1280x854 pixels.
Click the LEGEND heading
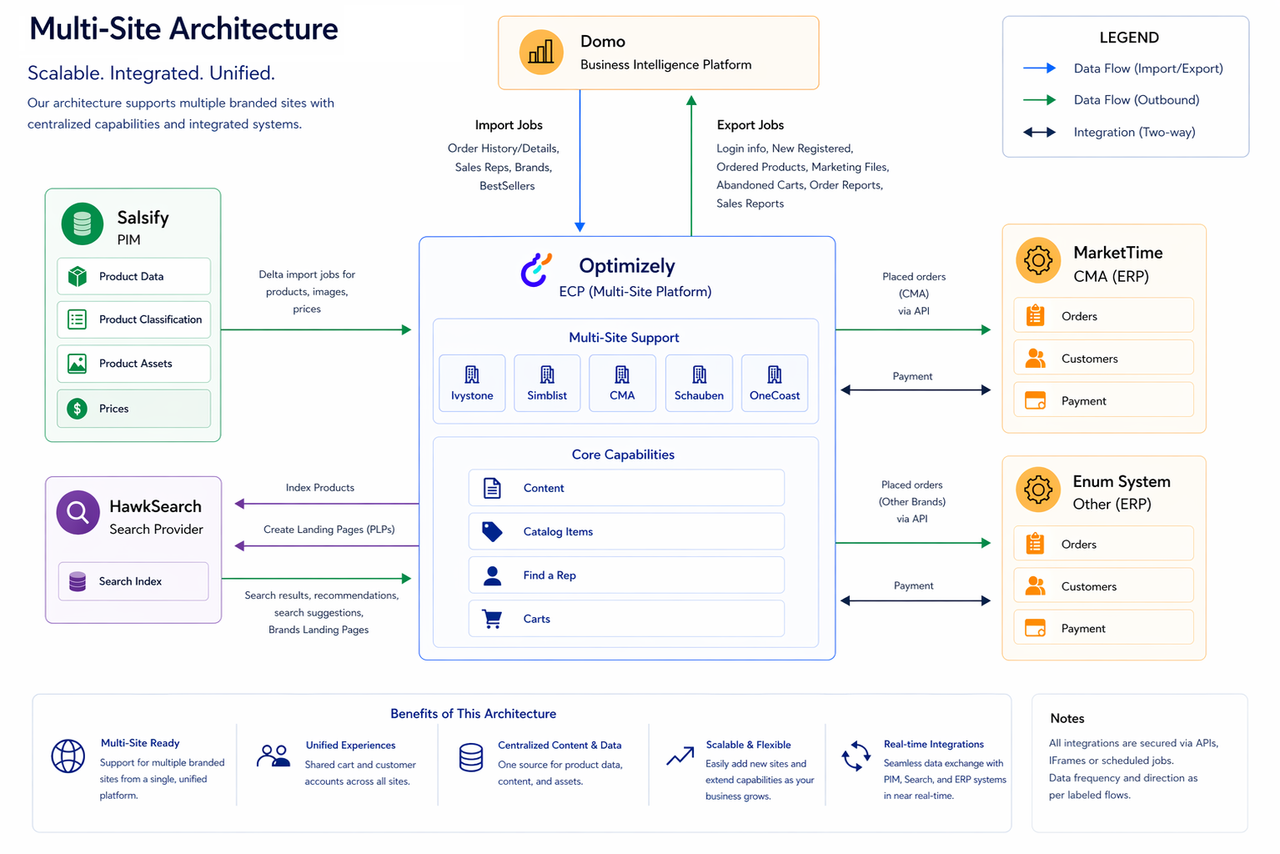(1129, 38)
